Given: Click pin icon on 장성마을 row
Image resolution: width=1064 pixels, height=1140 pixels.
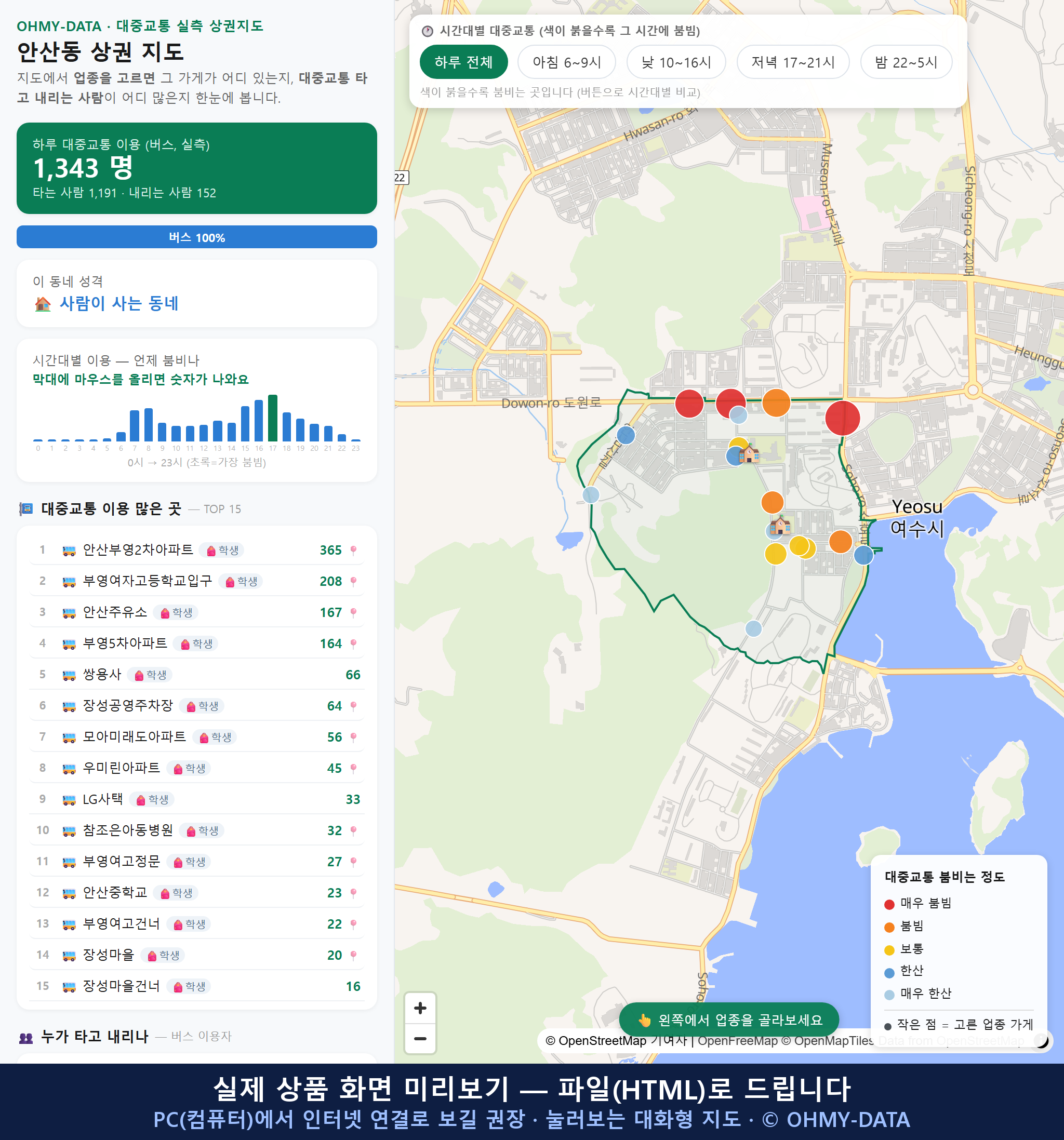Looking at the screenshot, I should pos(353,955).
